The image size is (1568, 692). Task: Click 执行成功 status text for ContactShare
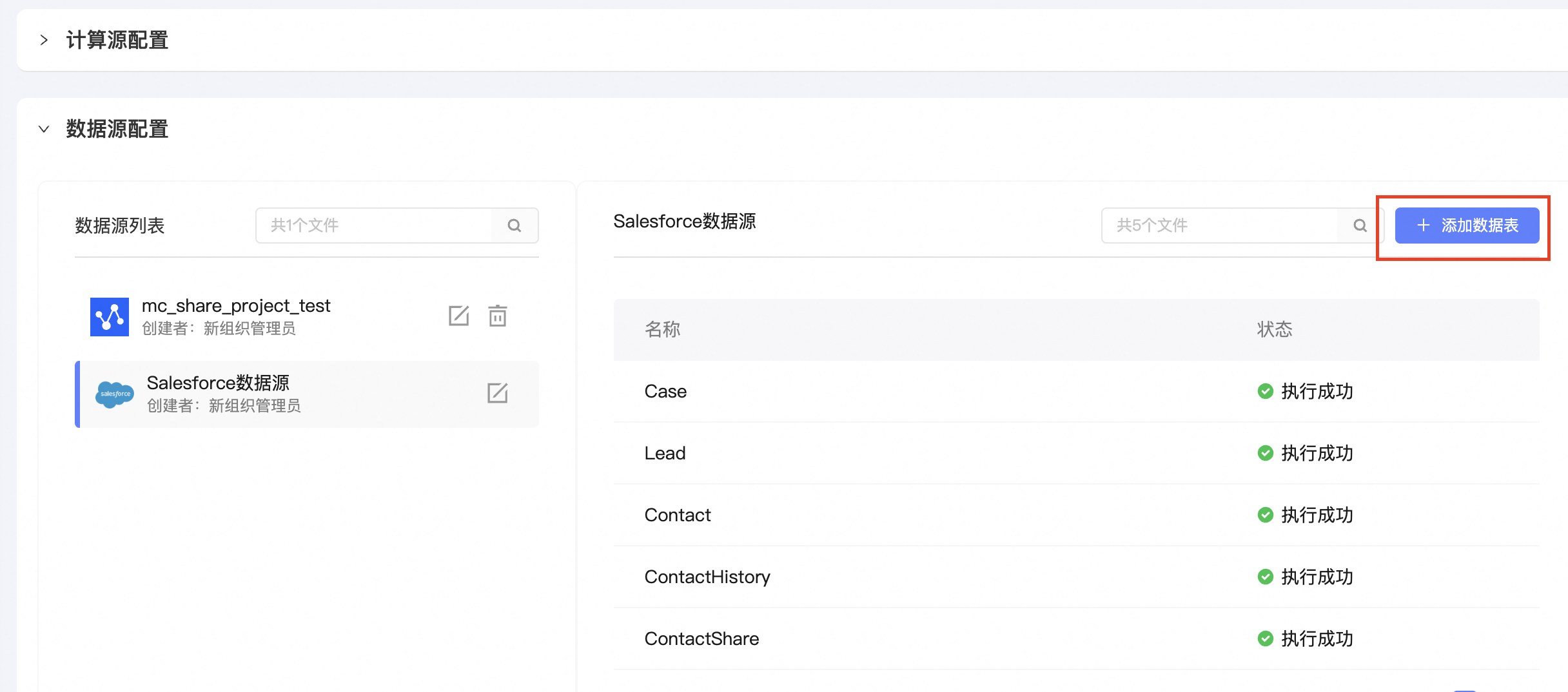(x=1317, y=639)
